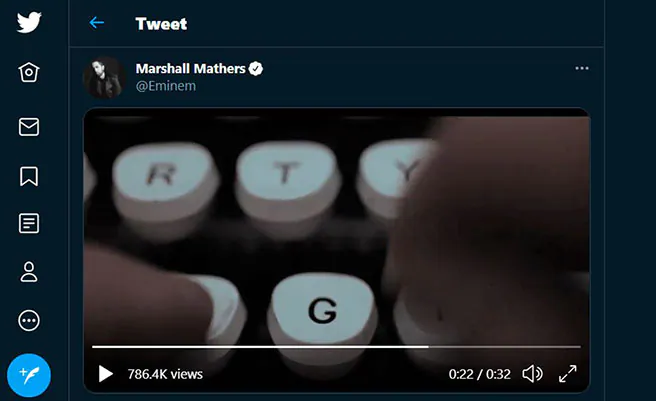Open the More circle menu icon
The height and width of the screenshot is (401, 656).
pos(29,321)
